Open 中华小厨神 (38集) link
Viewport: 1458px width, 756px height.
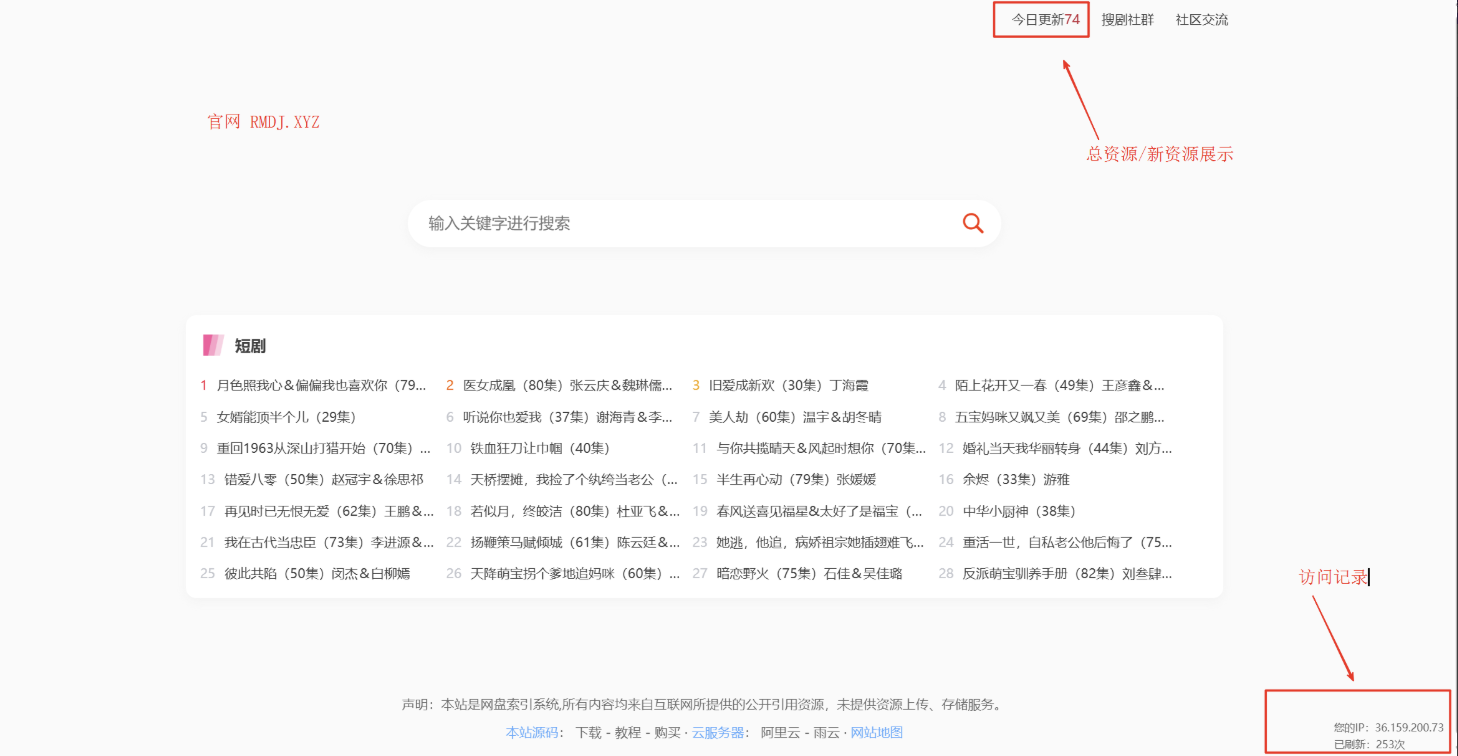click(x=1019, y=511)
